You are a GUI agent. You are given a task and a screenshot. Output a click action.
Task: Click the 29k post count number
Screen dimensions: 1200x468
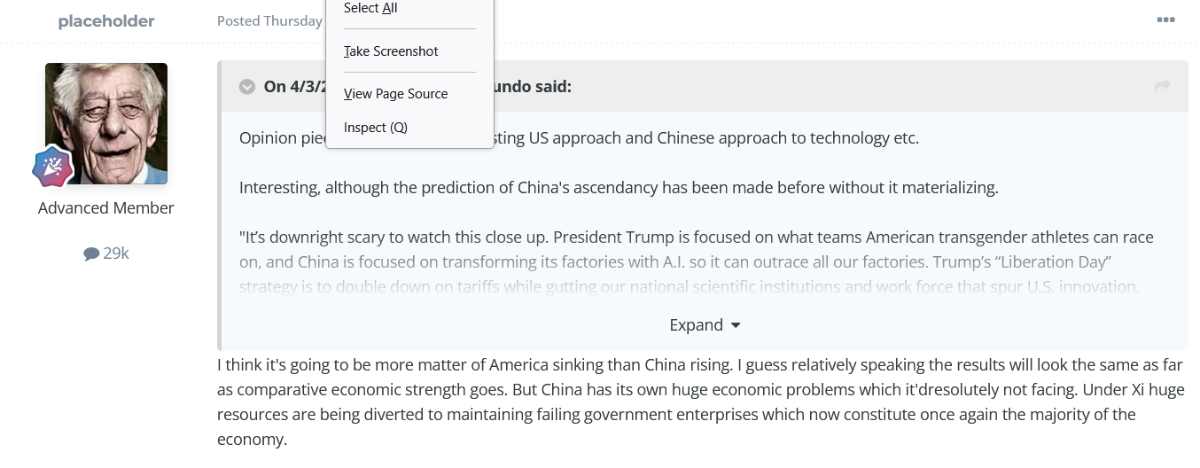tap(116, 254)
